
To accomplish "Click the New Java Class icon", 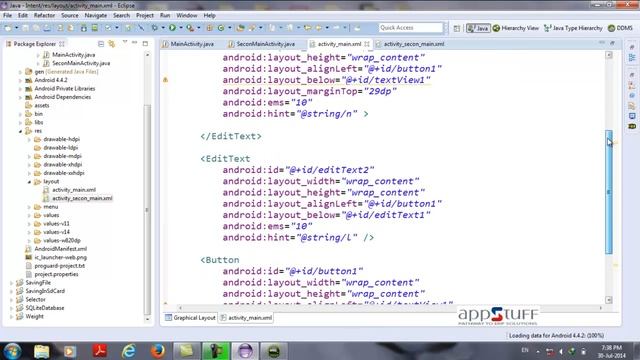I will 221,28.
